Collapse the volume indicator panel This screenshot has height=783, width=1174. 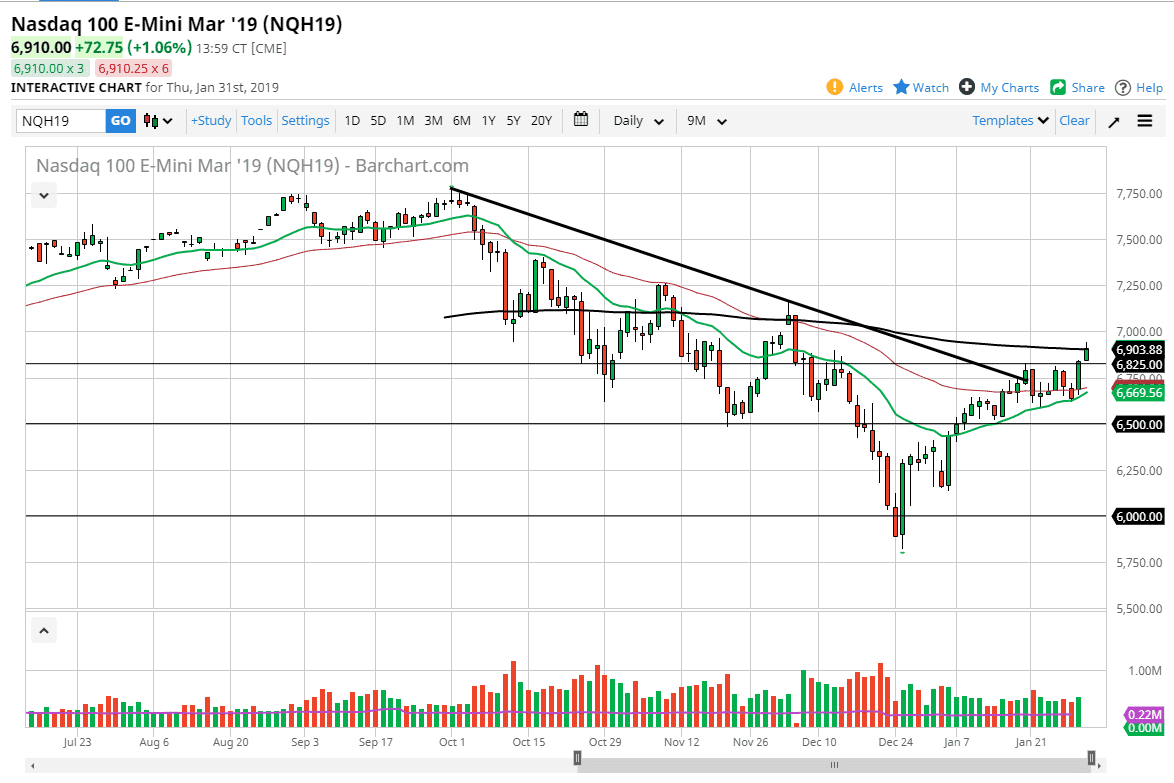[43, 630]
